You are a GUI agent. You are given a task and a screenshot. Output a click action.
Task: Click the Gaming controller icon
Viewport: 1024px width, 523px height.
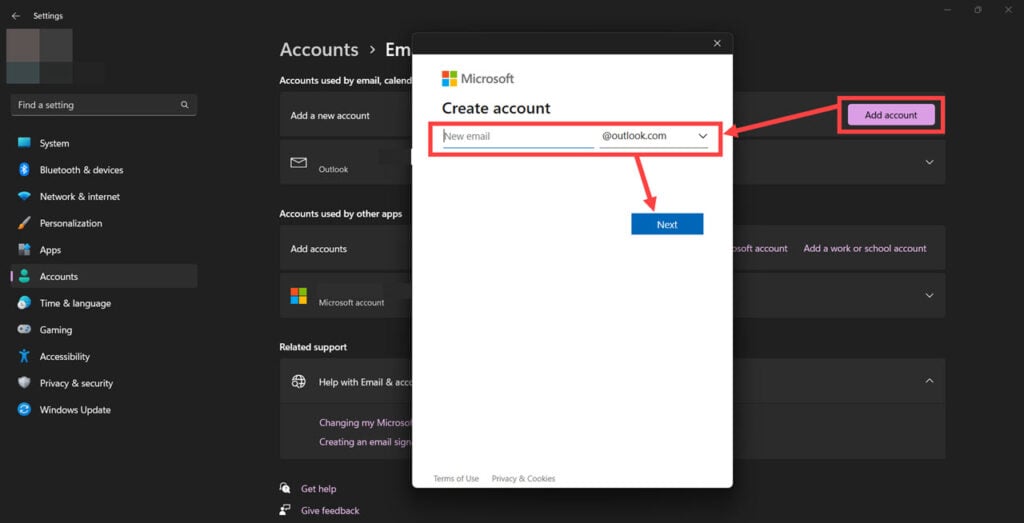pyautogui.click(x=24, y=330)
